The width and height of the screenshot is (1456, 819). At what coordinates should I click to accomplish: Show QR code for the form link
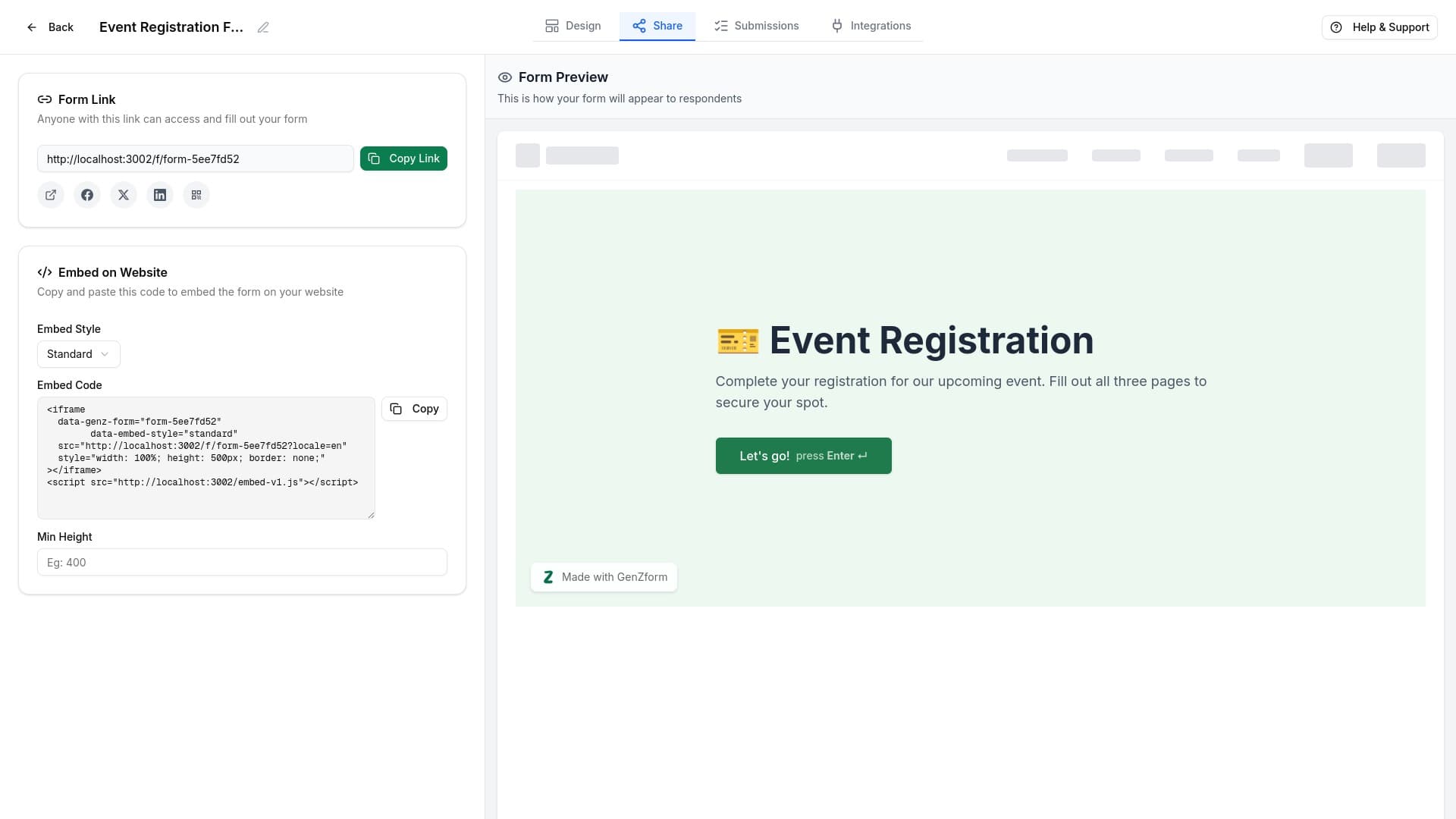tap(196, 195)
